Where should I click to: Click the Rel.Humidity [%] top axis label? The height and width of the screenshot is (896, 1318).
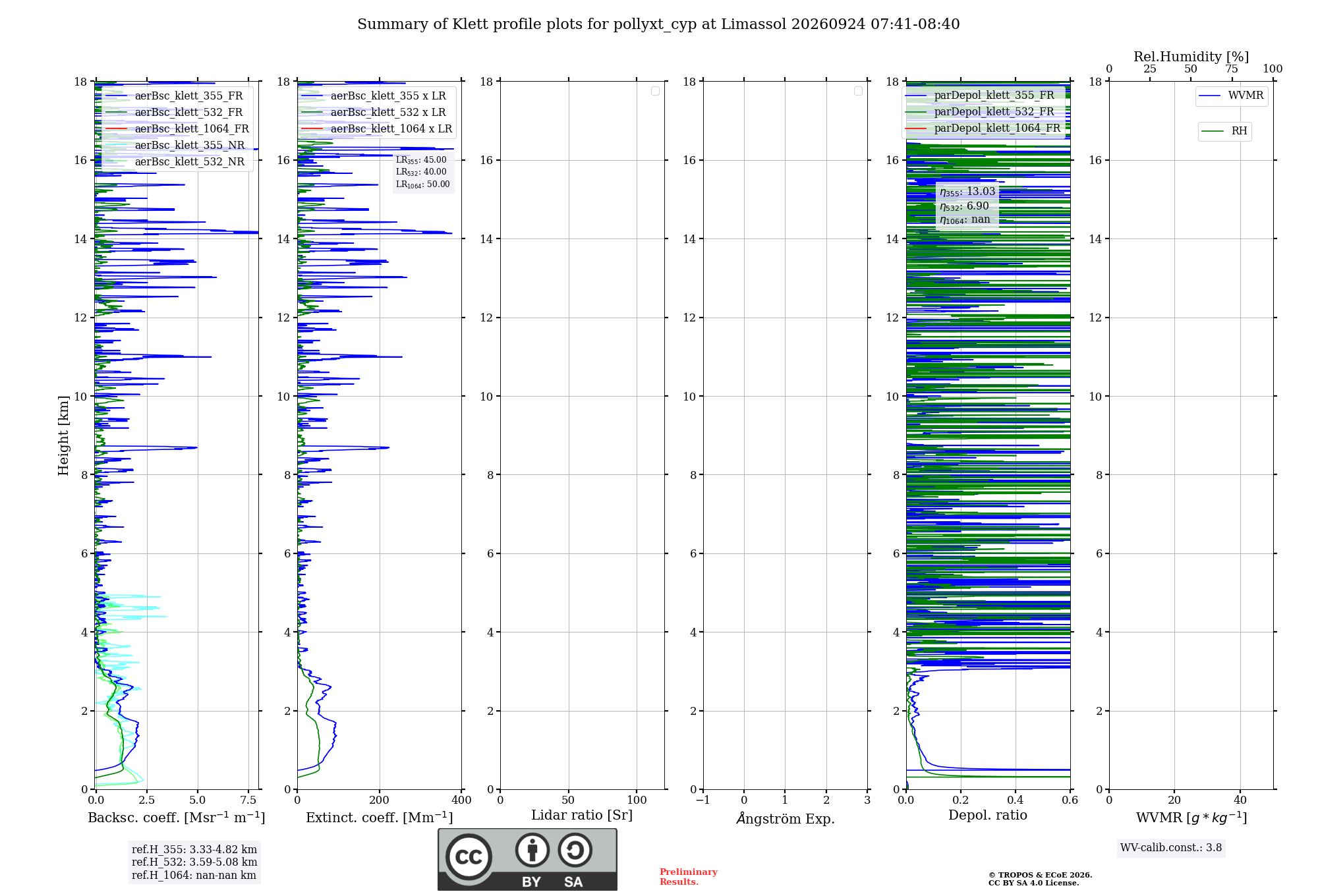click(1191, 57)
